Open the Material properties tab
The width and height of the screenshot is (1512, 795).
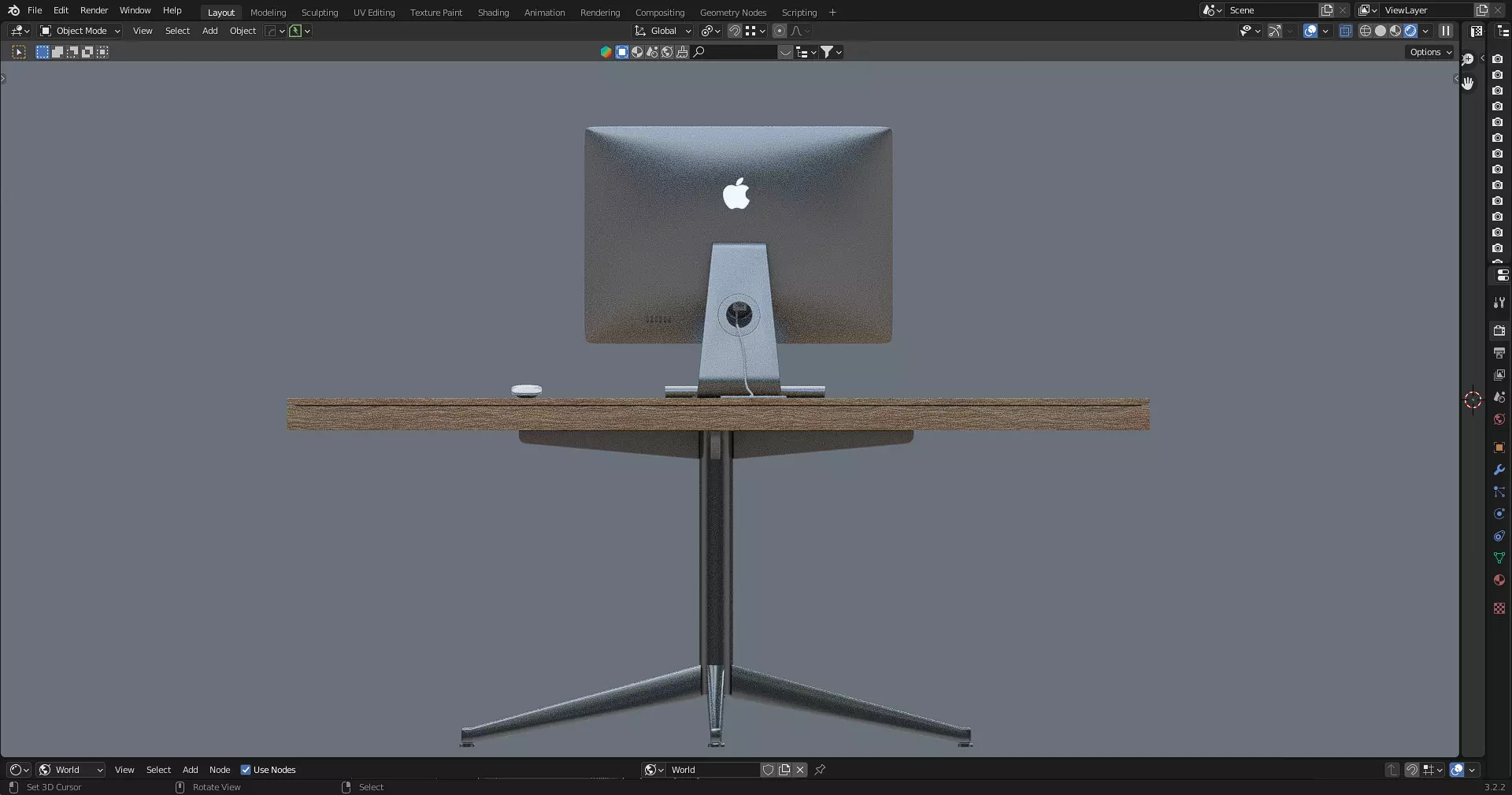(x=1499, y=580)
